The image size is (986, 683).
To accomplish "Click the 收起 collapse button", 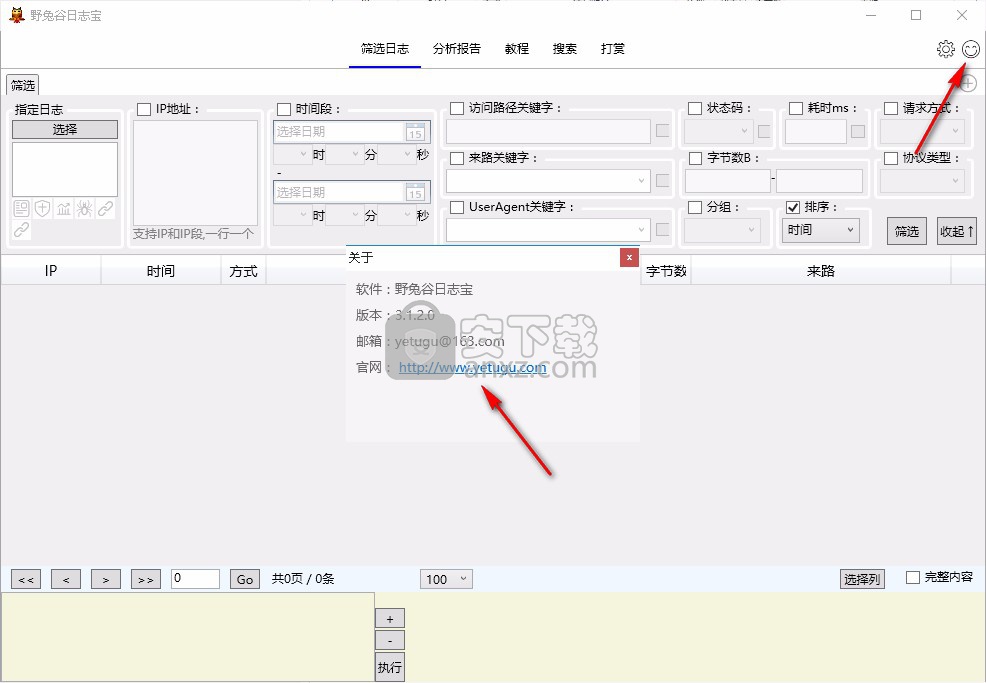I will coord(956,231).
